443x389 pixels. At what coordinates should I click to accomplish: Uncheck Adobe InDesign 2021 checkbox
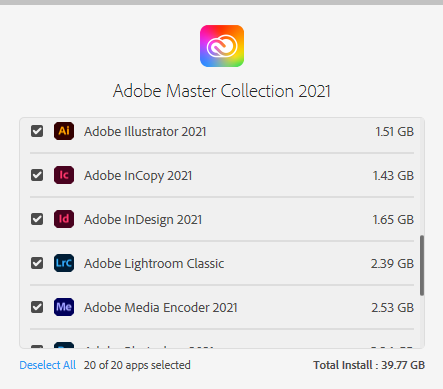[37, 219]
